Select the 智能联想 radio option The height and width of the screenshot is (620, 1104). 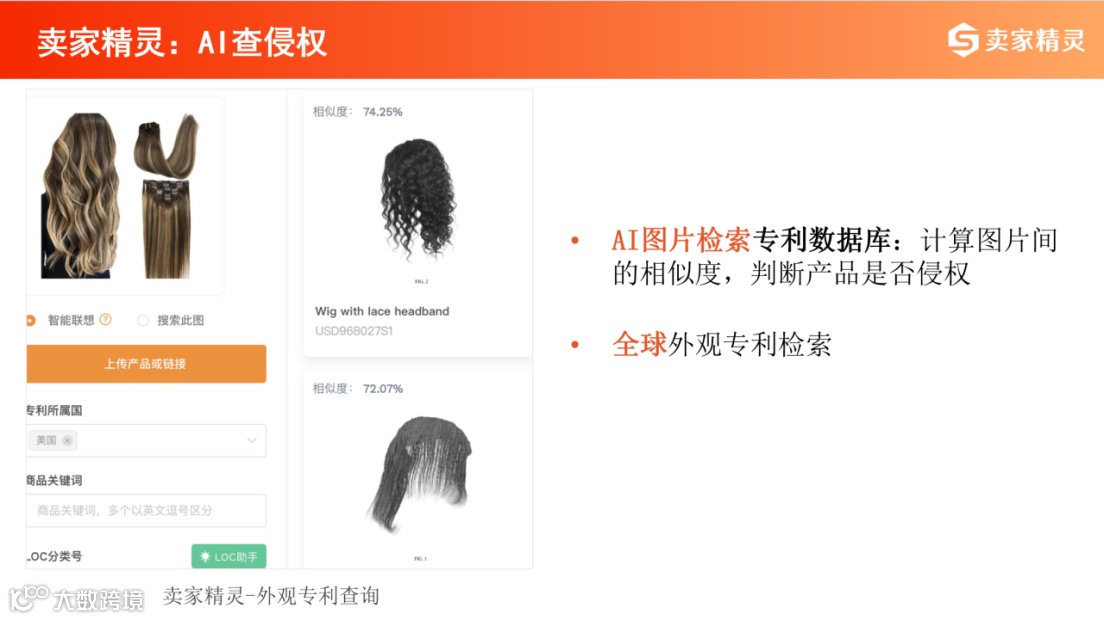click(x=30, y=320)
